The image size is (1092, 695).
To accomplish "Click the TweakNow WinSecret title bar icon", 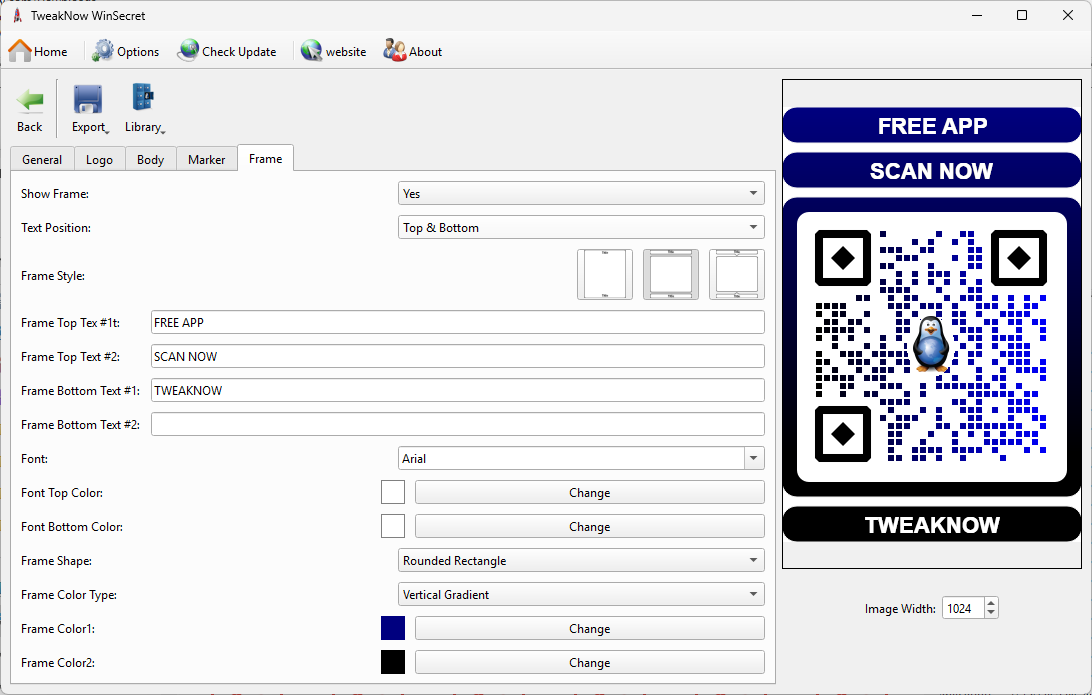I will (17, 15).
